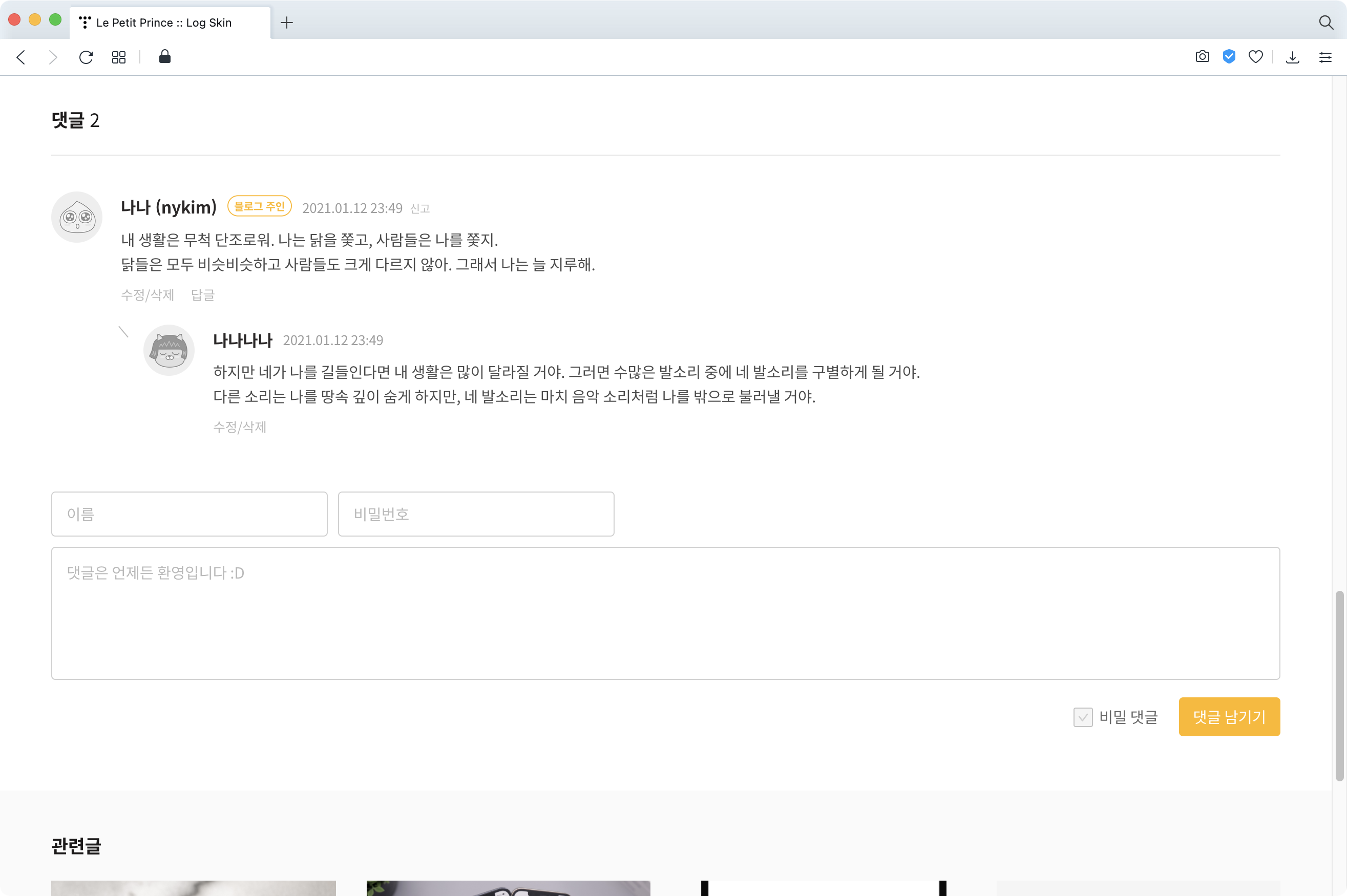This screenshot has height=896, width=1347.
Task: Click 신고 next to the comment timestamp
Action: [x=420, y=208]
